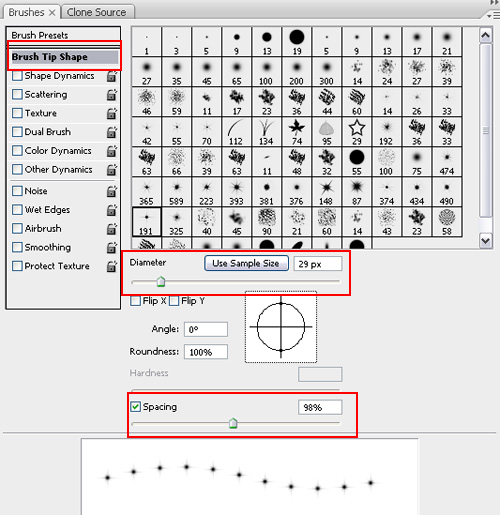Click the lock icon beside Scattering
This screenshot has width=500, height=515.
coord(112,95)
